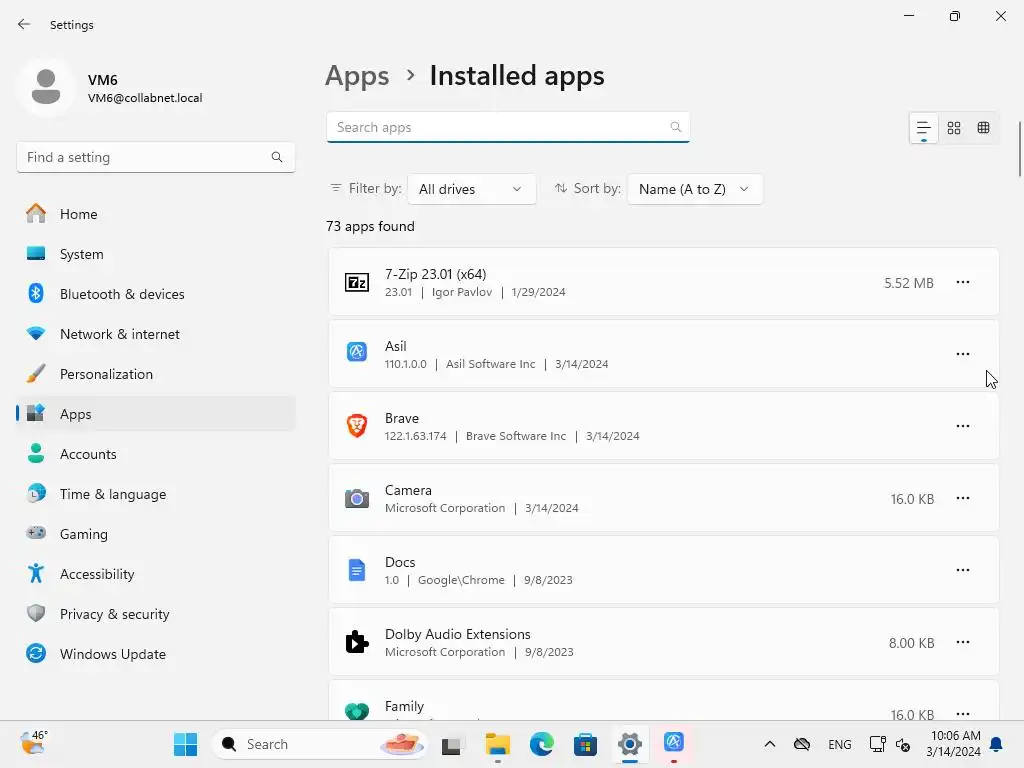1024x768 pixels.
Task: Switch to table view layout
Action: pyautogui.click(x=984, y=128)
